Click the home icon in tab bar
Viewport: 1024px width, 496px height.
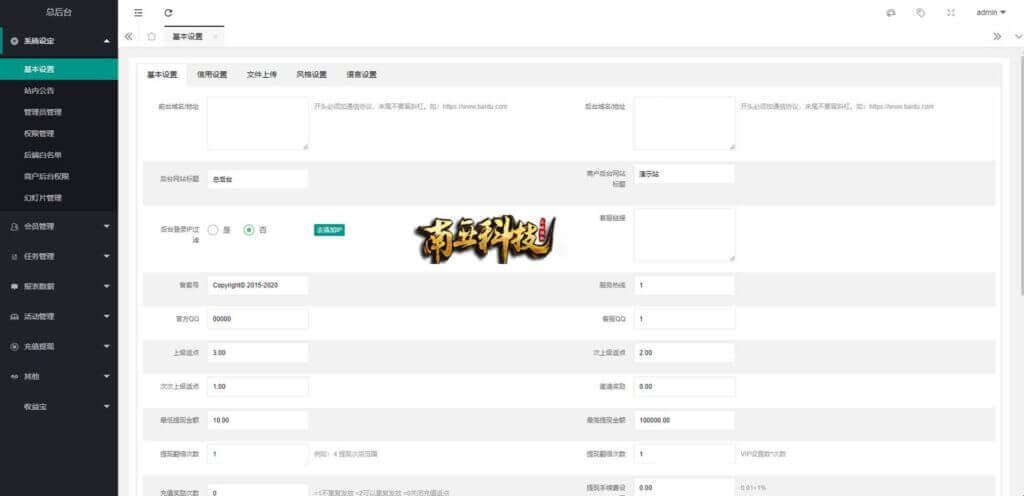pyautogui.click(x=151, y=36)
